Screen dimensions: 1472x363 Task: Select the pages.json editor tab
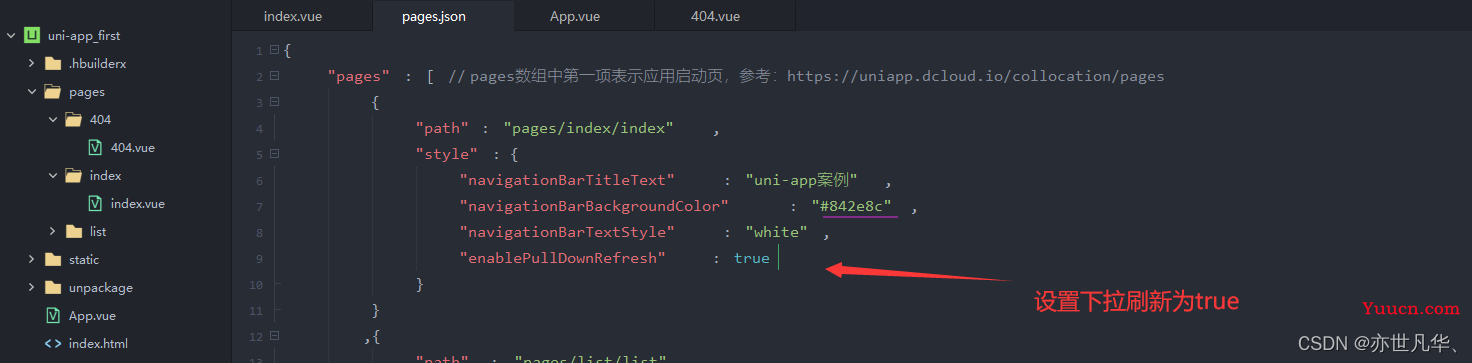click(x=434, y=17)
